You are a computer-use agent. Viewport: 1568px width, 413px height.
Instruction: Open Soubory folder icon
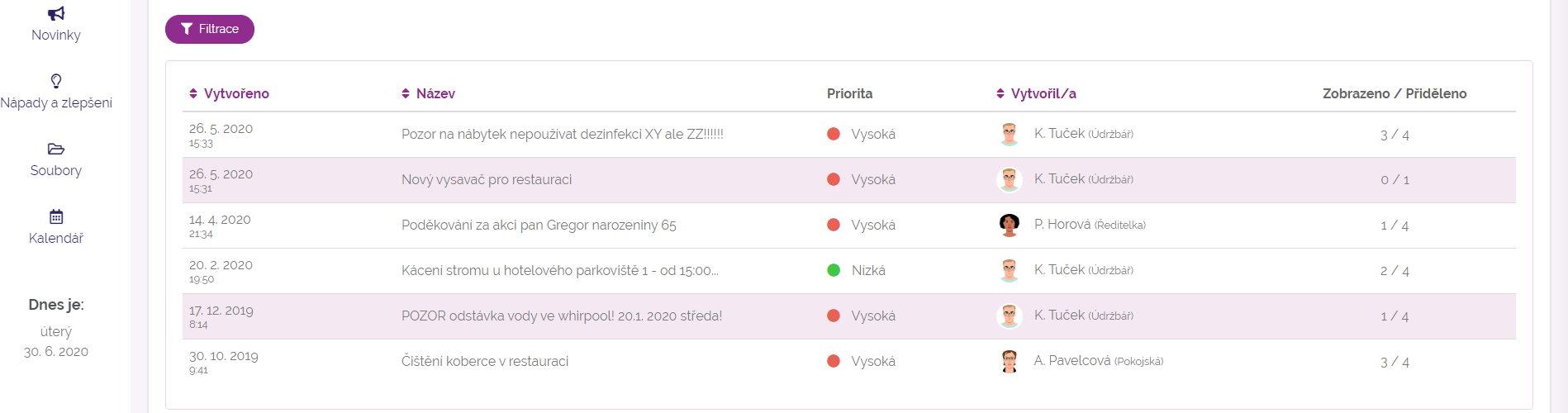56,149
